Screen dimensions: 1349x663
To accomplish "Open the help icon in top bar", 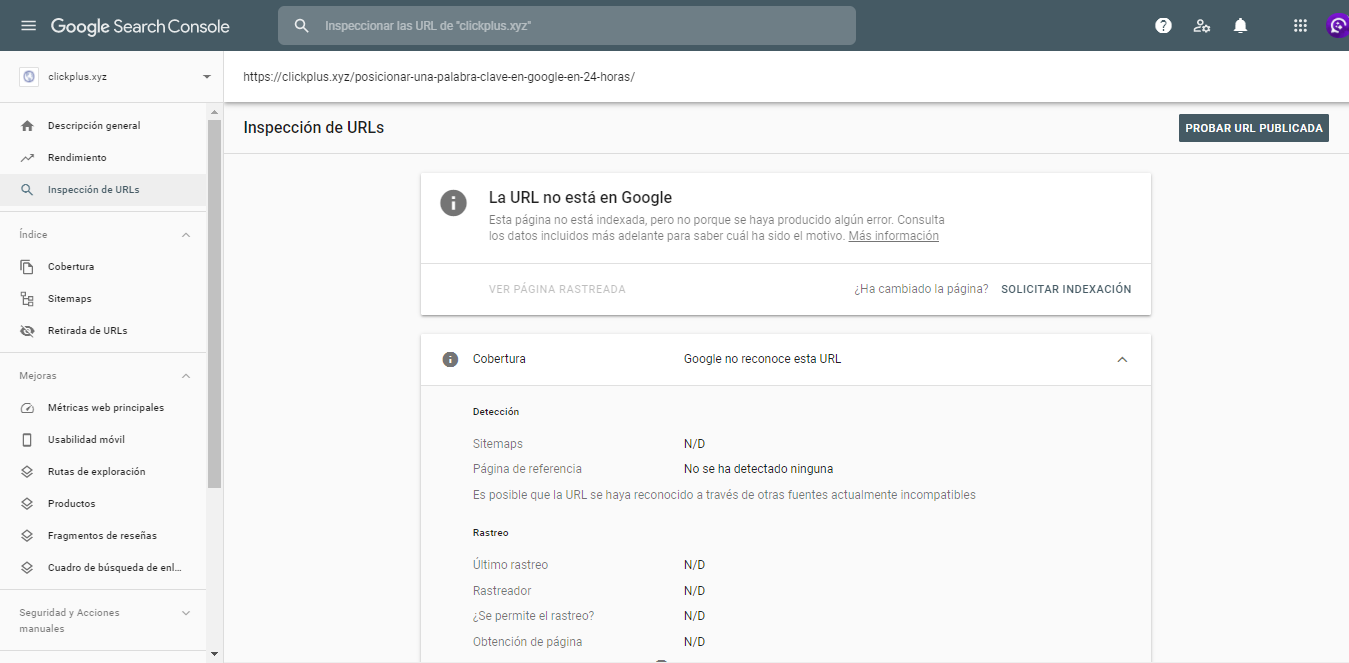I will pos(1163,25).
